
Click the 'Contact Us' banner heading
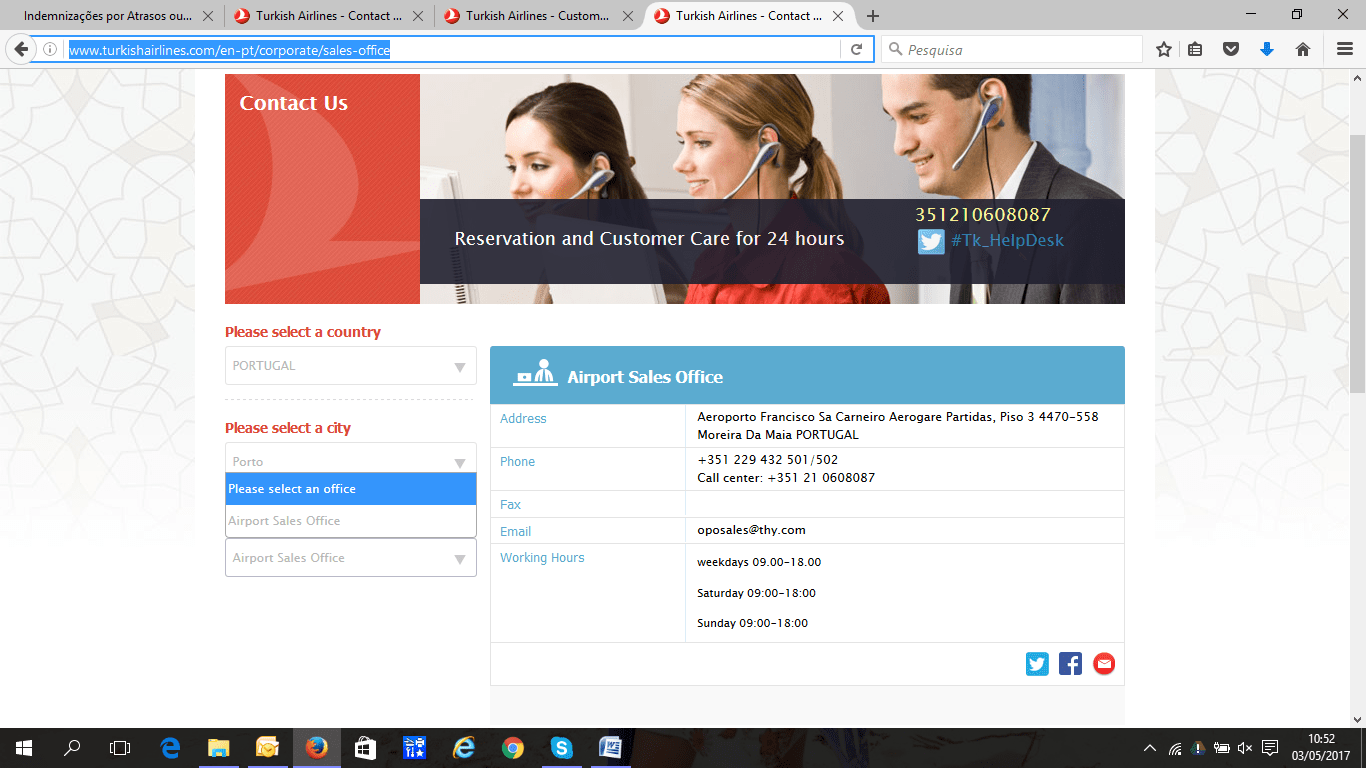click(x=294, y=103)
